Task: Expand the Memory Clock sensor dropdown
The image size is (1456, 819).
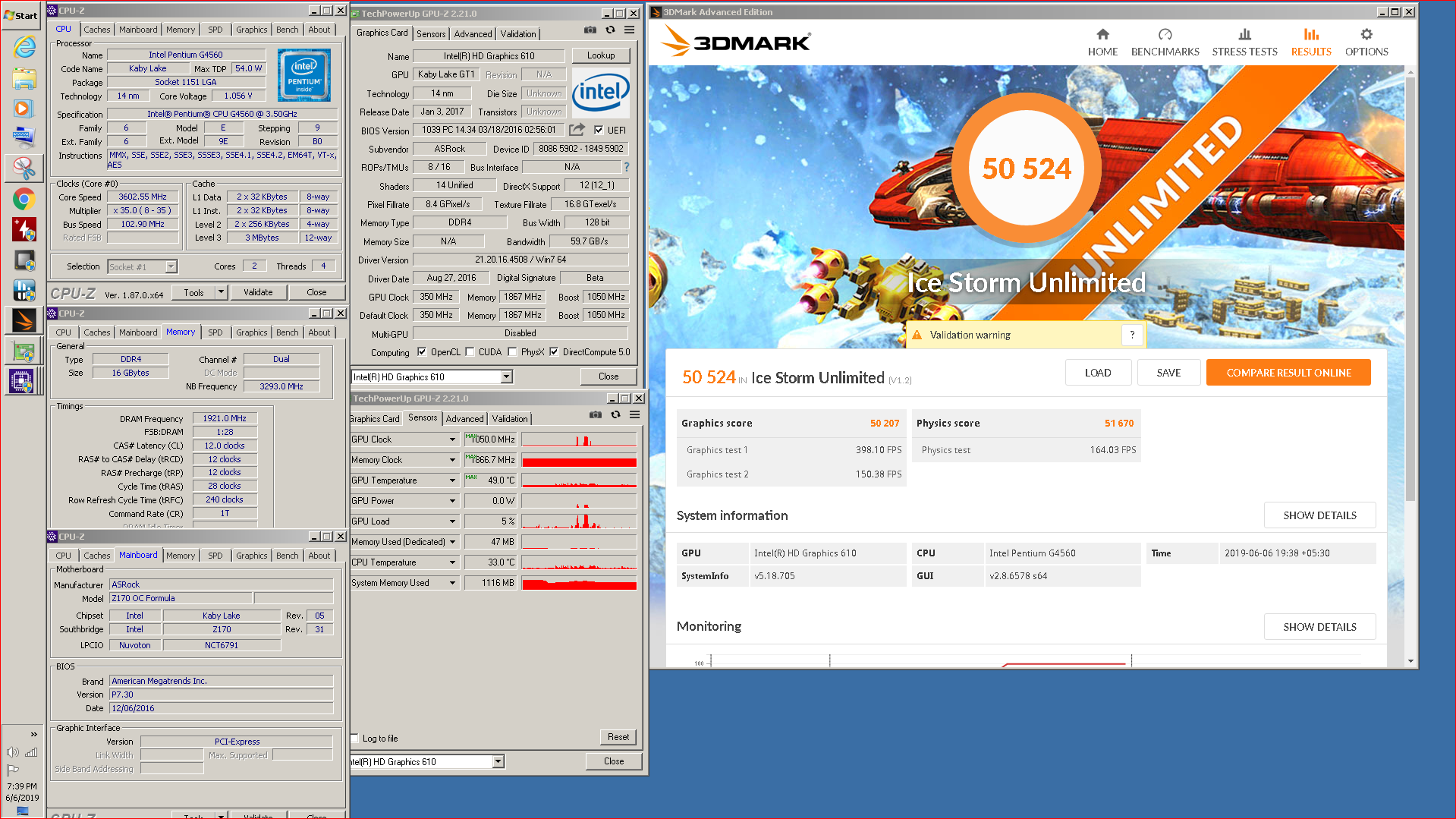Action: click(453, 460)
